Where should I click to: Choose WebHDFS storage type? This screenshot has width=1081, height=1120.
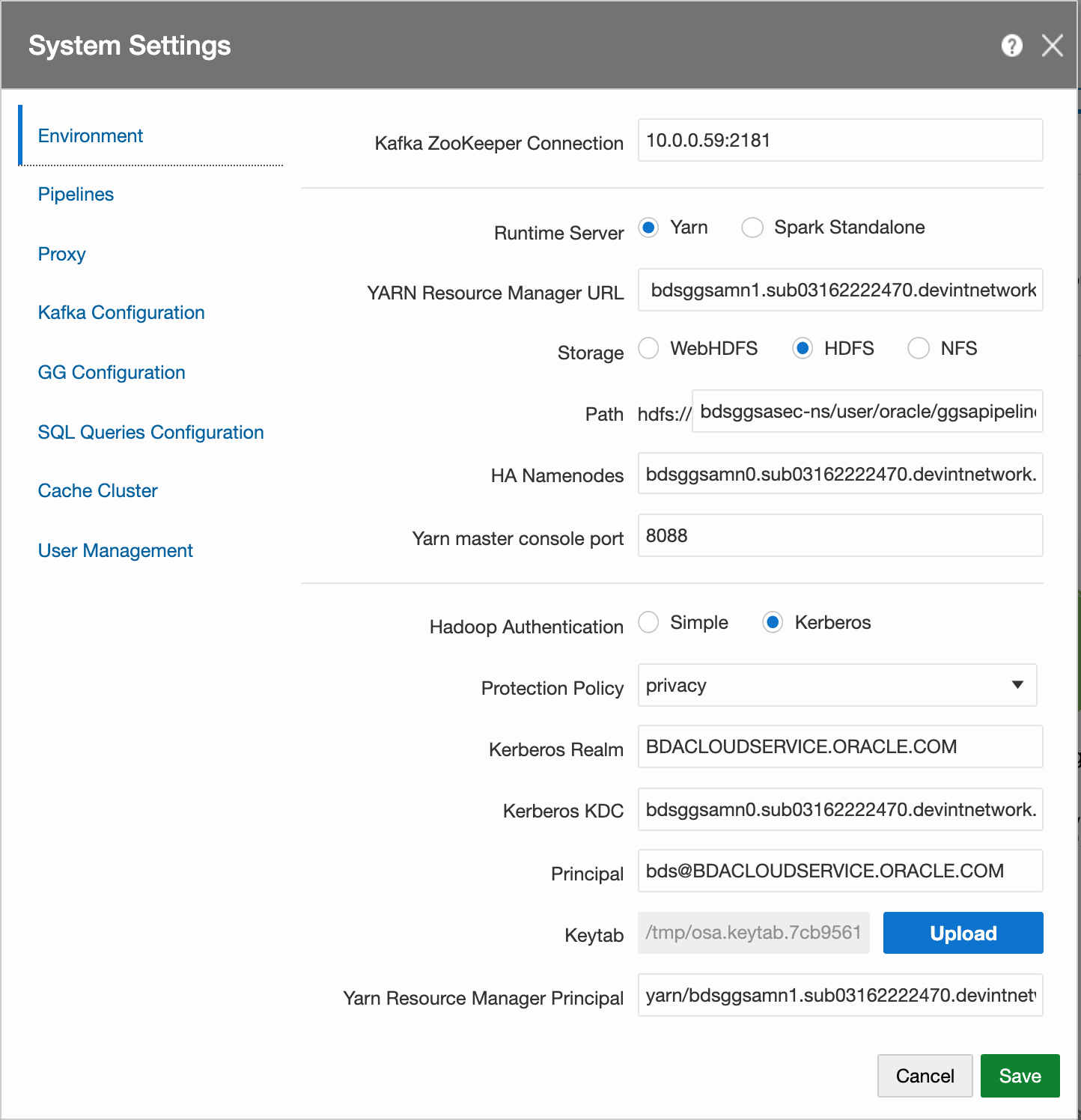click(648, 348)
